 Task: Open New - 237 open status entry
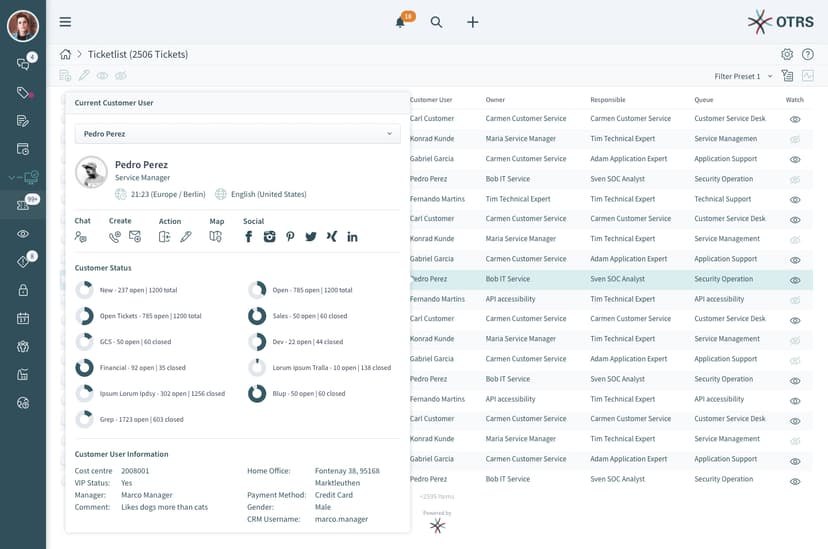coord(138,290)
